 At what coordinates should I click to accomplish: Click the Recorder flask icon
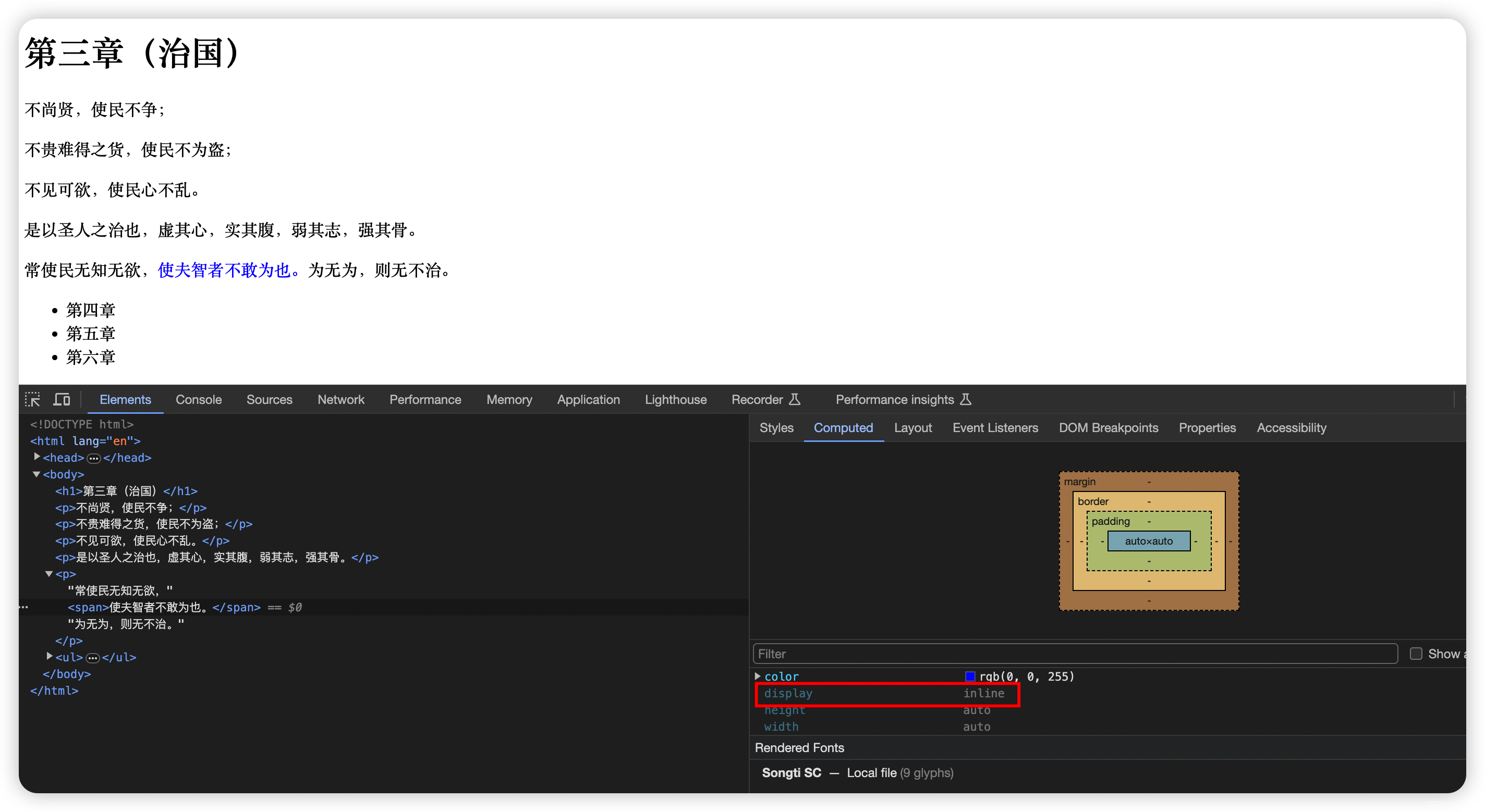[795, 399]
